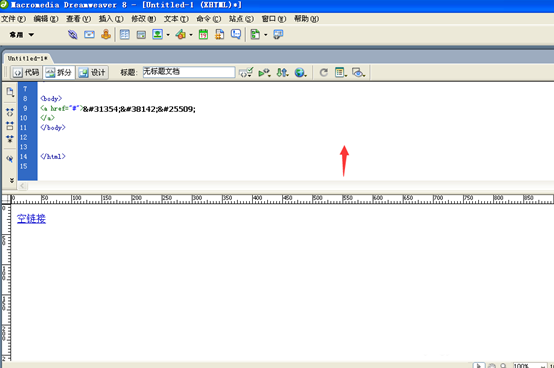Click the Select tool in status bar

(479, 366)
